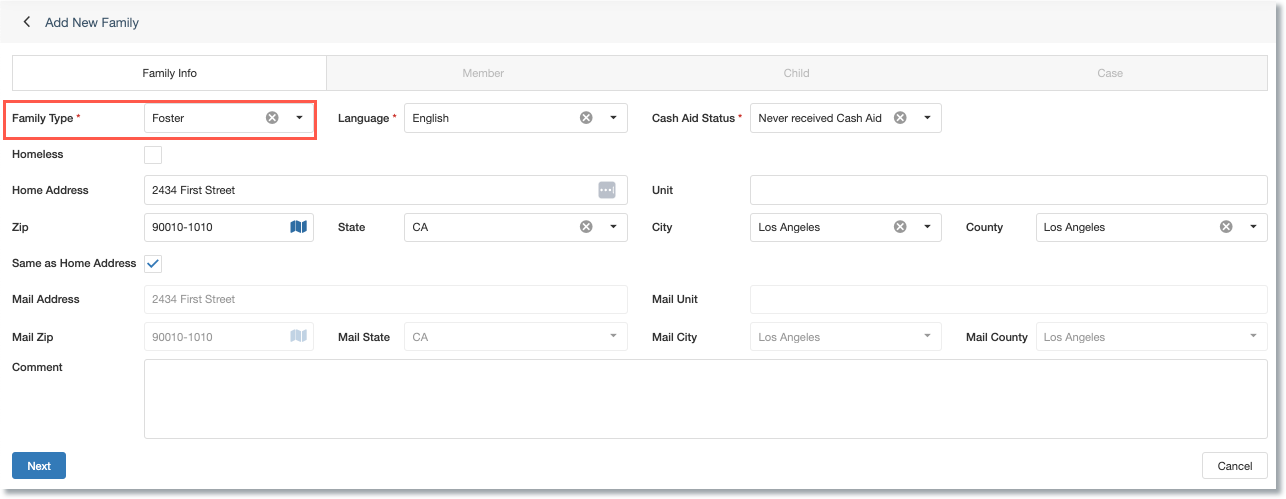Clear the State CA selection
This screenshot has height=499, width=1286.
pyautogui.click(x=586, y=227)
